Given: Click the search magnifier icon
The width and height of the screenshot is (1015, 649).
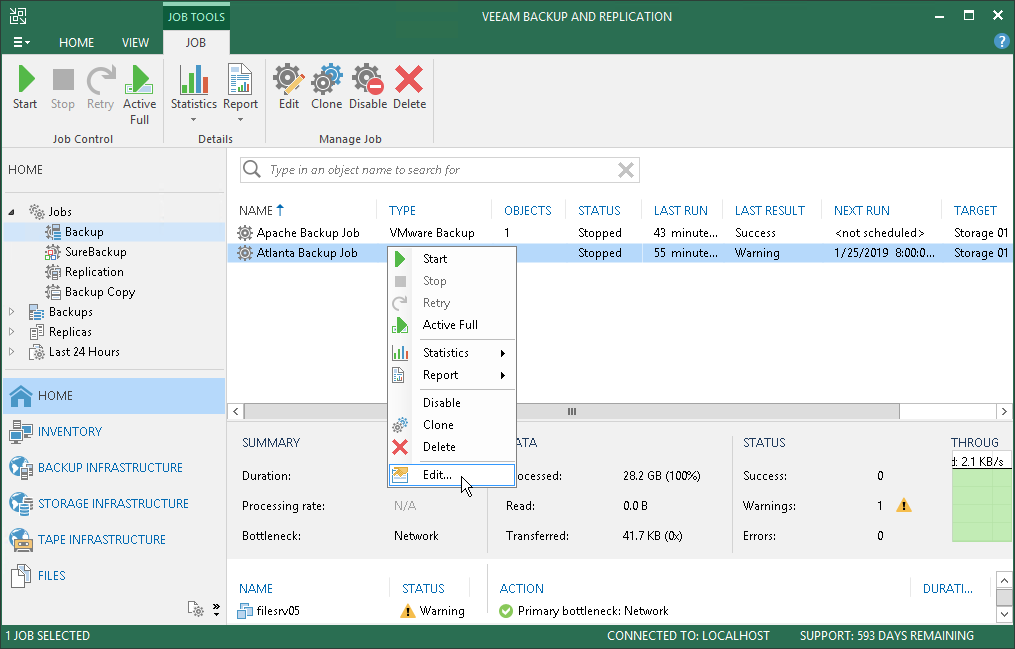Looking at the screenshot, I should click(252, 170).
